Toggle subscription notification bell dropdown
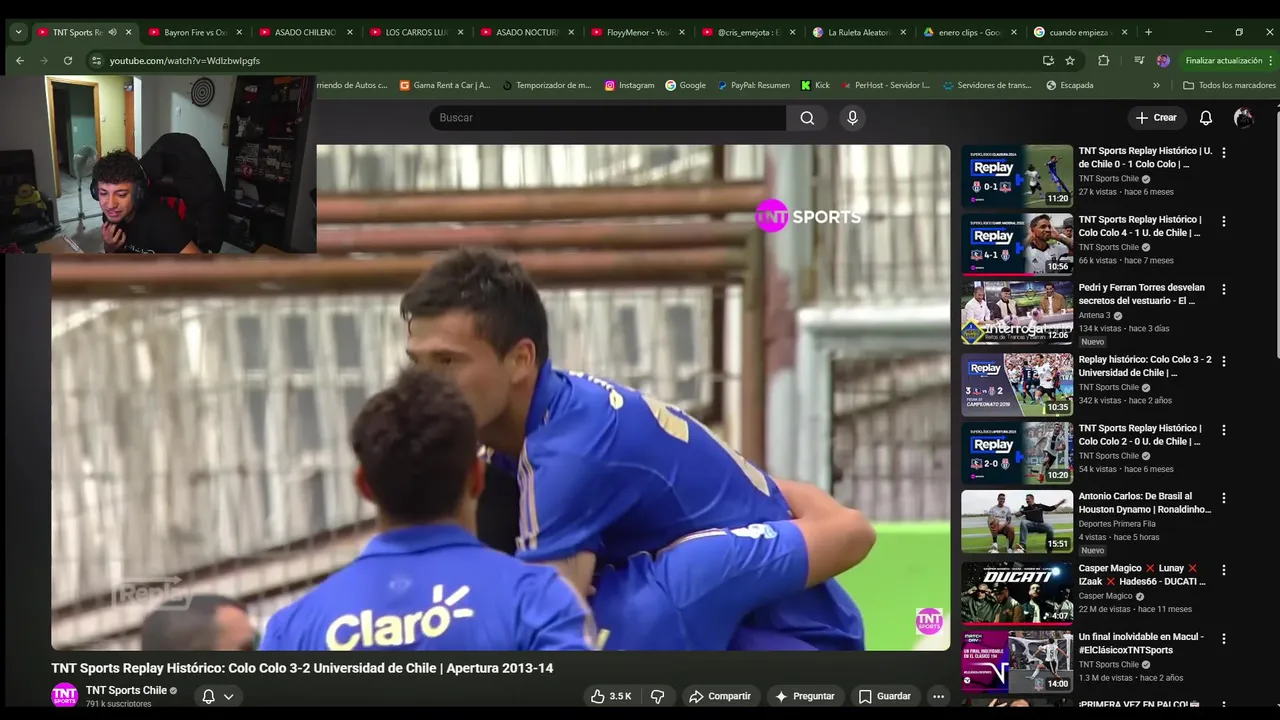Image resolution: width=1280 pixels, height=720 pixels. [218, 696]
